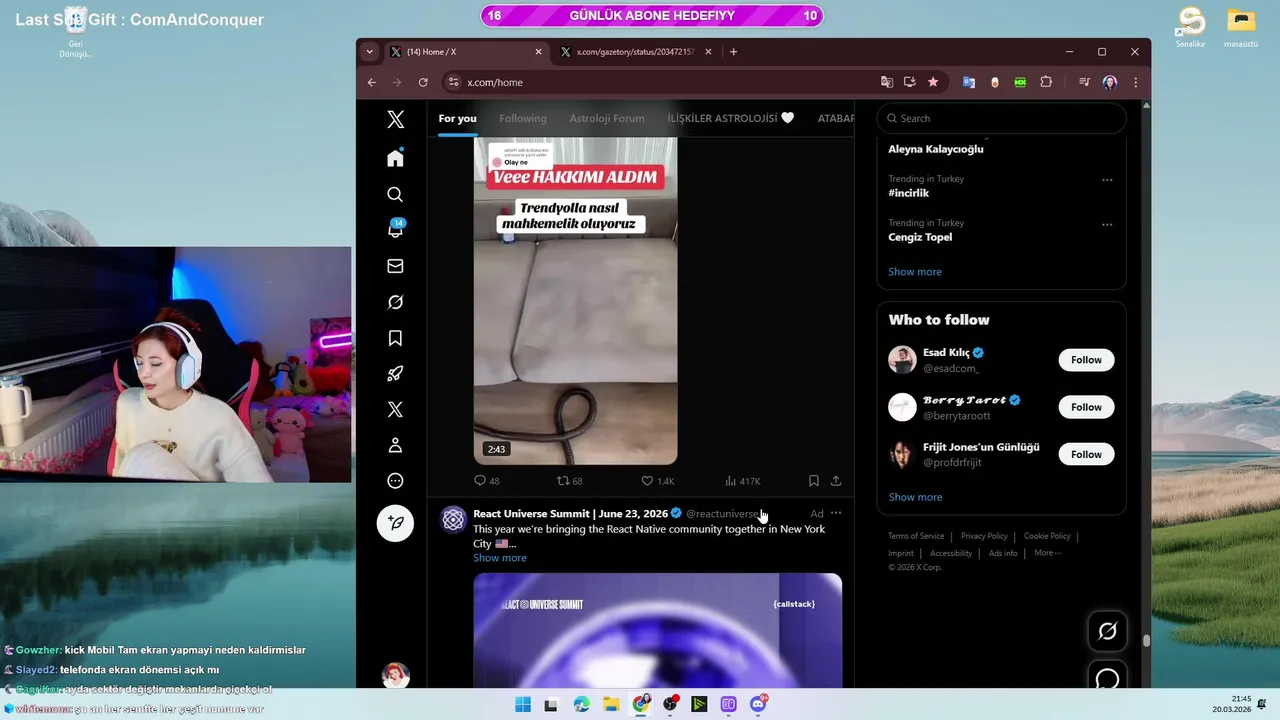Open #incirlik trending topic
This screenshot has height=720, width=1280.
(x=908, y=193)
